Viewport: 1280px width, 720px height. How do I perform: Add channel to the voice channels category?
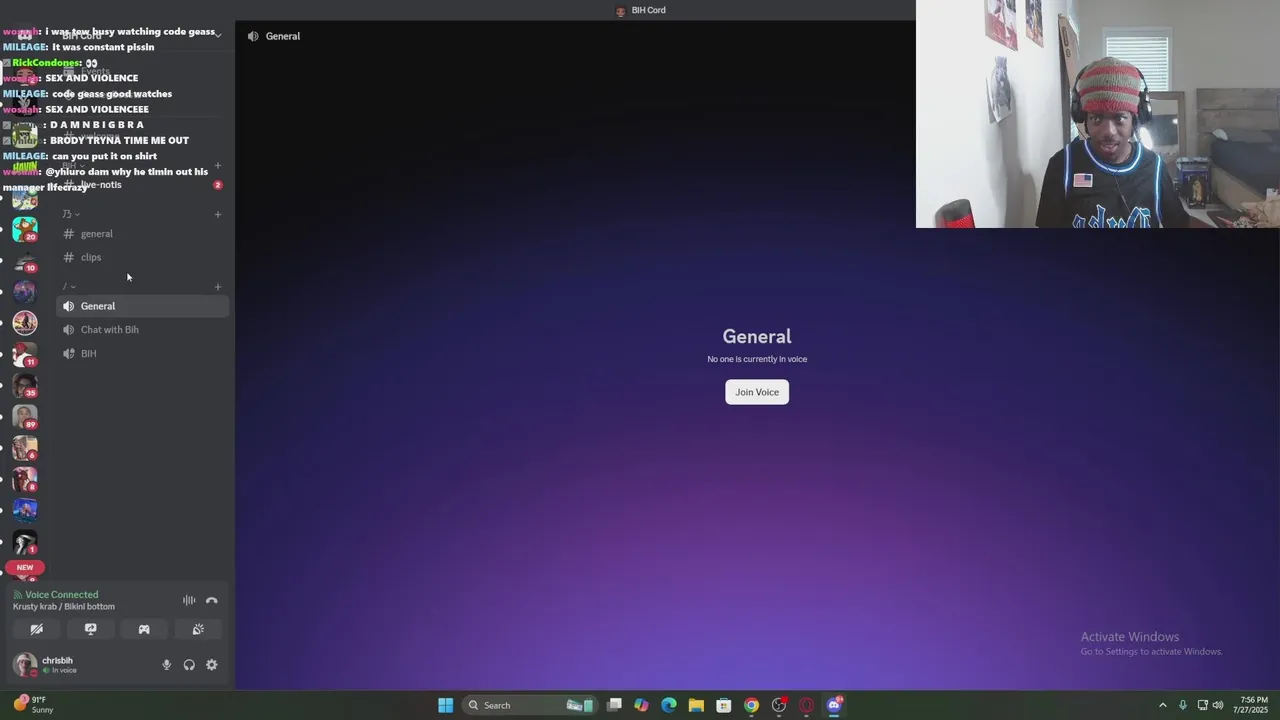[x=218, y=287]
